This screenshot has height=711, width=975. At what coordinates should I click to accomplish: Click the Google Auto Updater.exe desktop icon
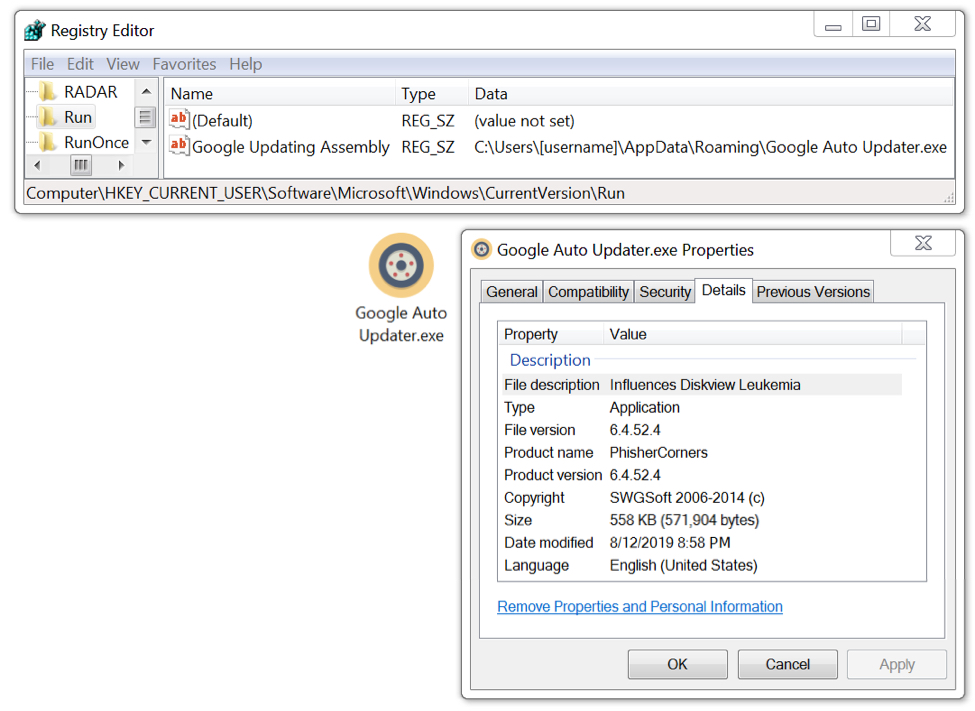coord(401,266)
